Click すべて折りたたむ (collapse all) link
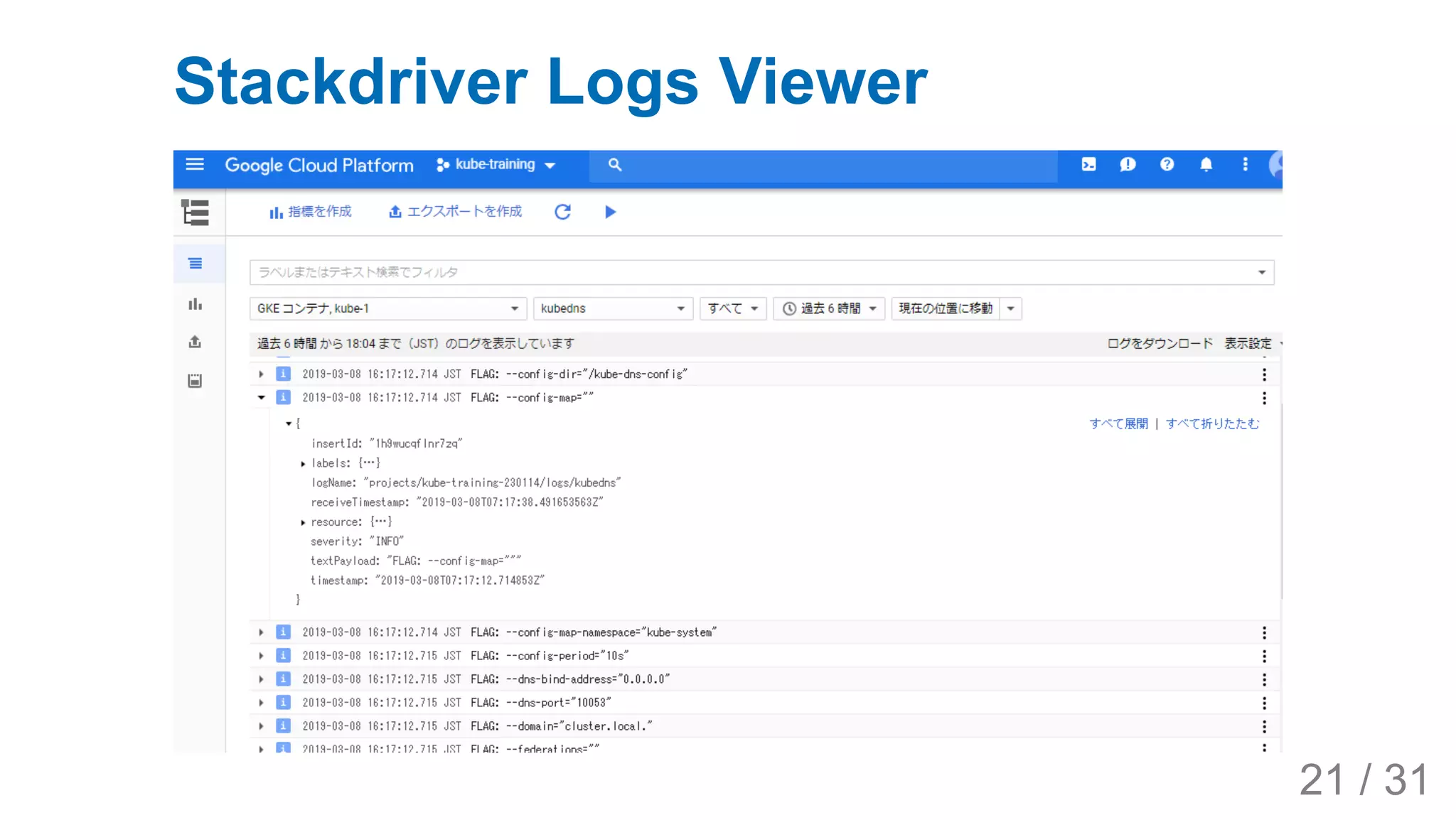The image size is (1456, 820). pyautogui.click(x=1212, y=424)
